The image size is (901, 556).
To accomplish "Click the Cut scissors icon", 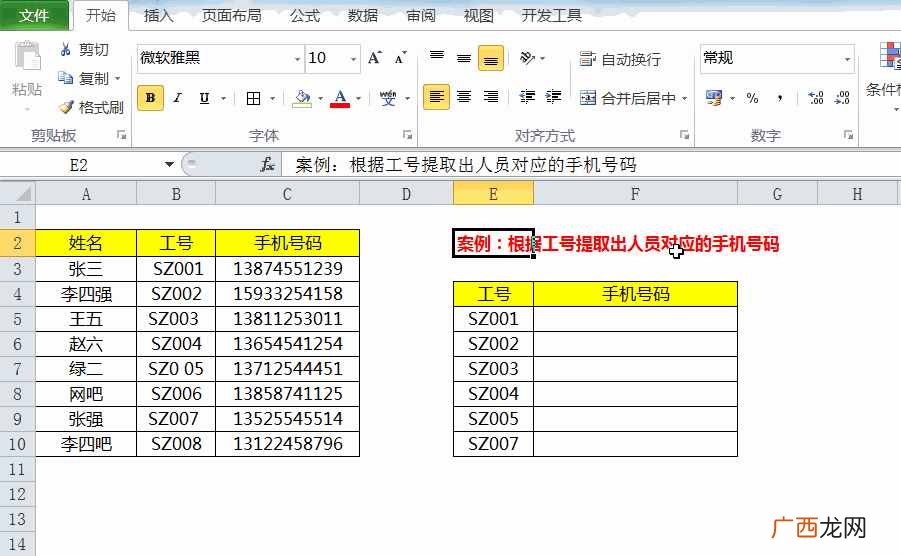I will coord(66,49).
